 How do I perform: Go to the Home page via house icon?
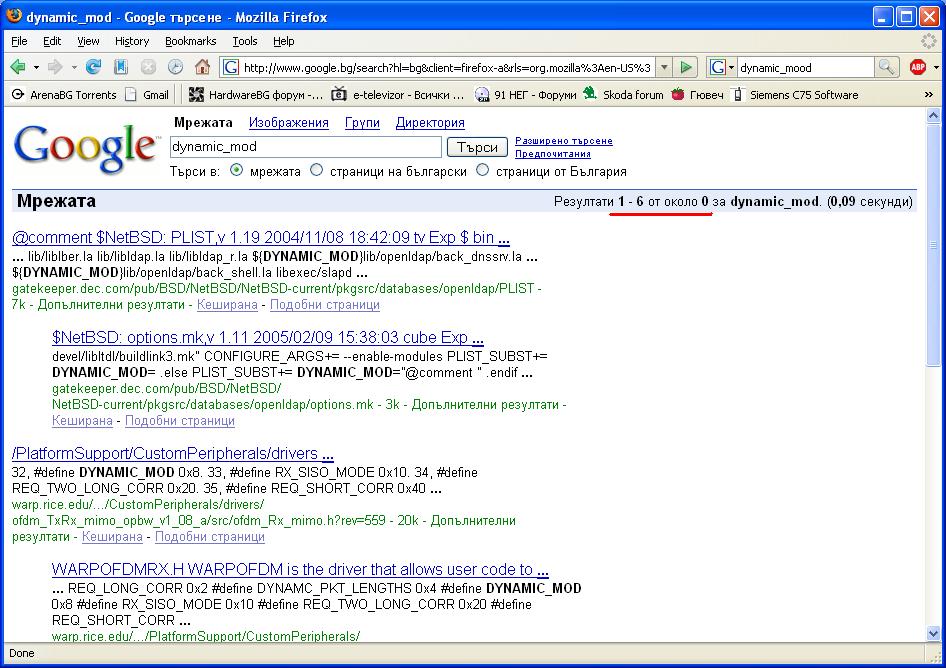[202, 67]
